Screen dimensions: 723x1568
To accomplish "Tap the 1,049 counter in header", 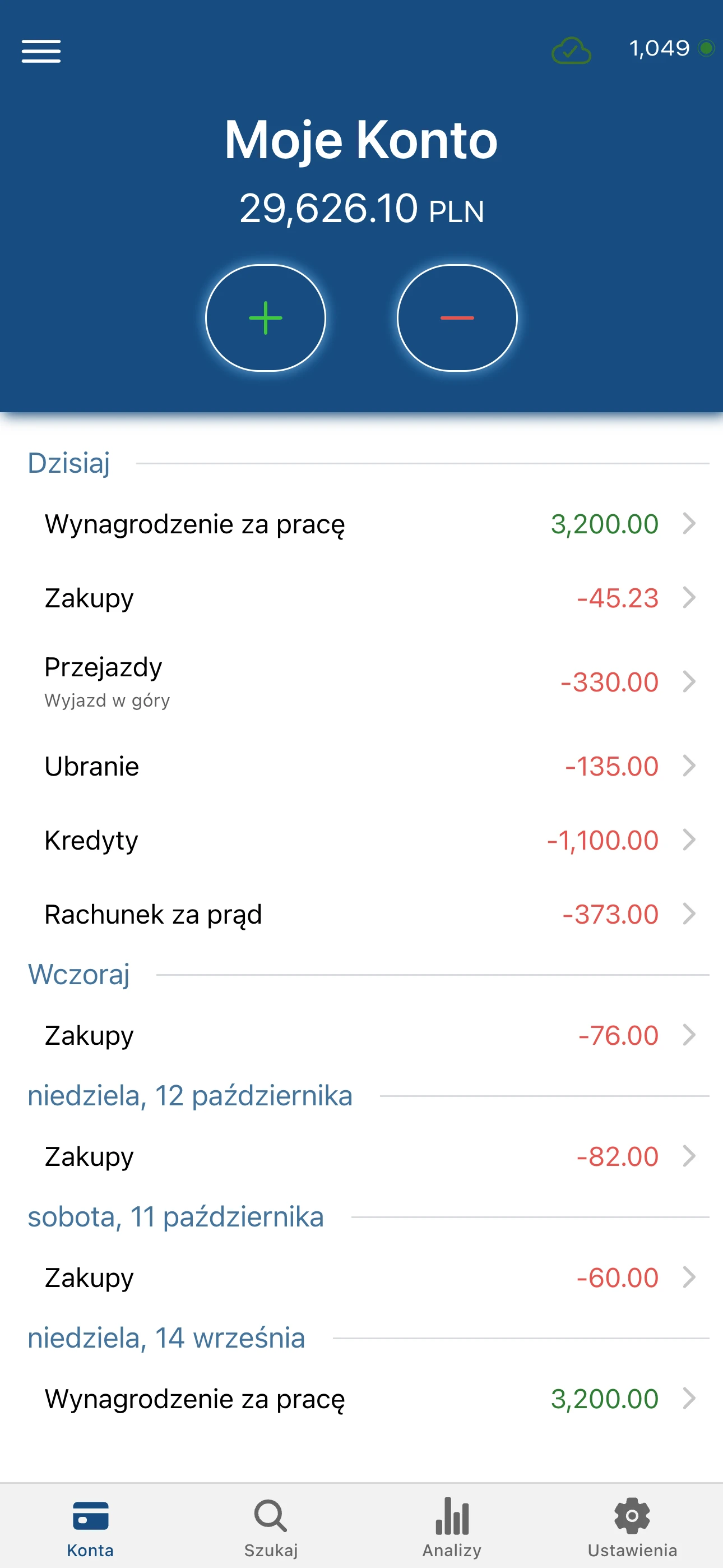I will point(659,49).
